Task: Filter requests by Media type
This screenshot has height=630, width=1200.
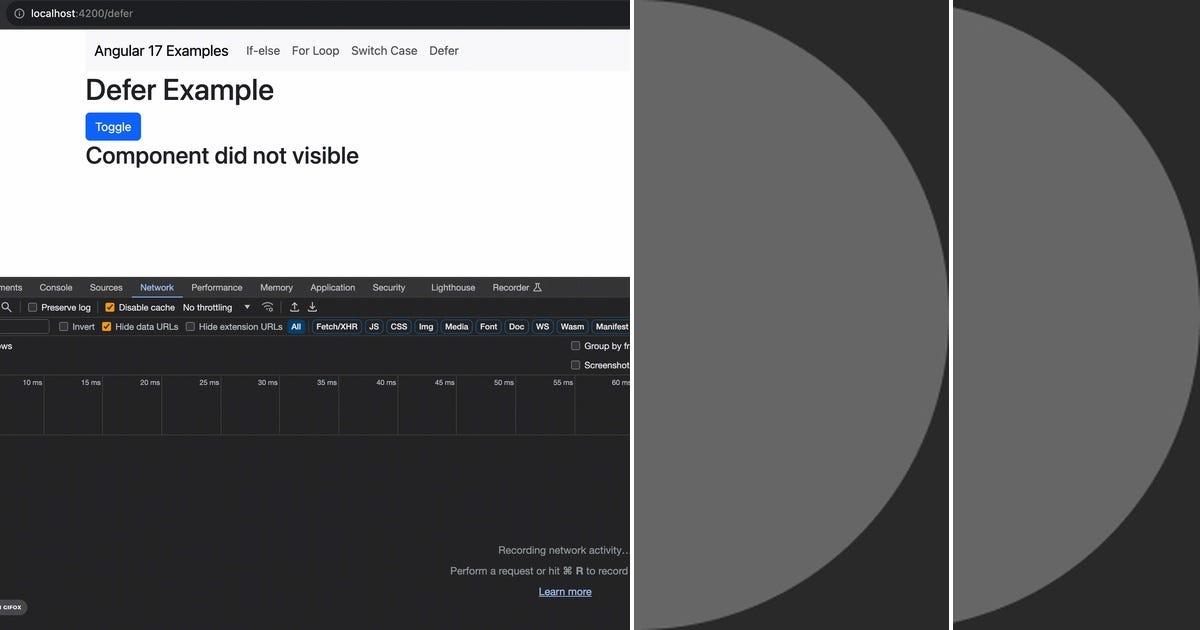Action: (457, 327)
